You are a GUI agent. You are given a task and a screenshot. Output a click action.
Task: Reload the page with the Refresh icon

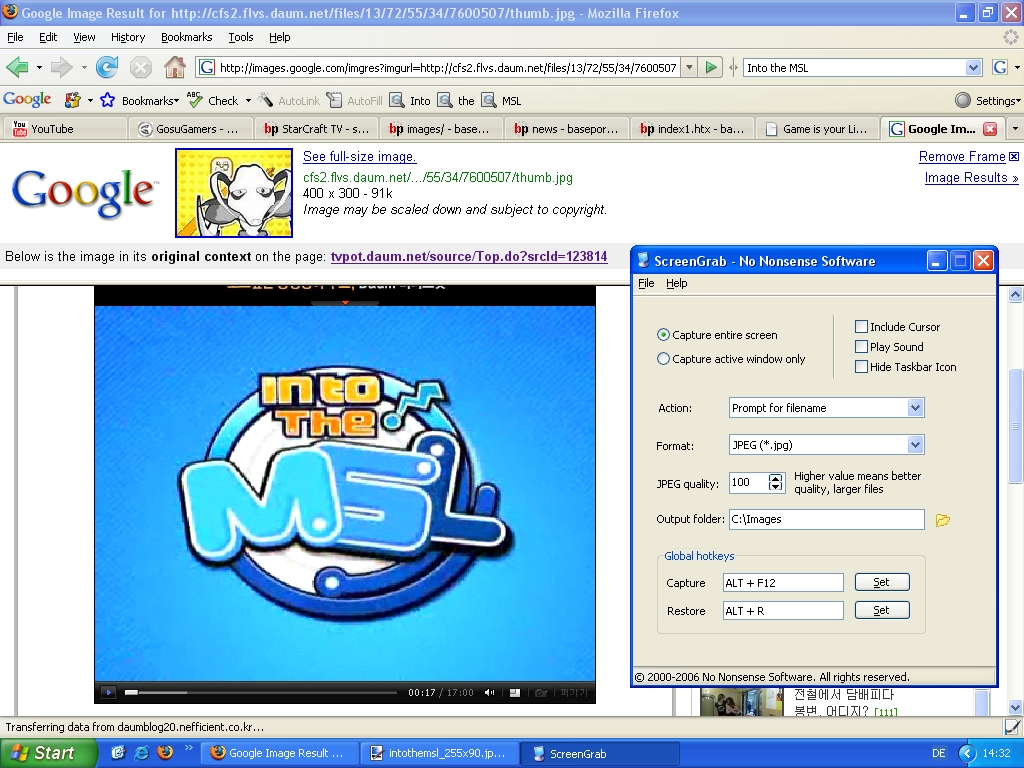click(106, 67)
